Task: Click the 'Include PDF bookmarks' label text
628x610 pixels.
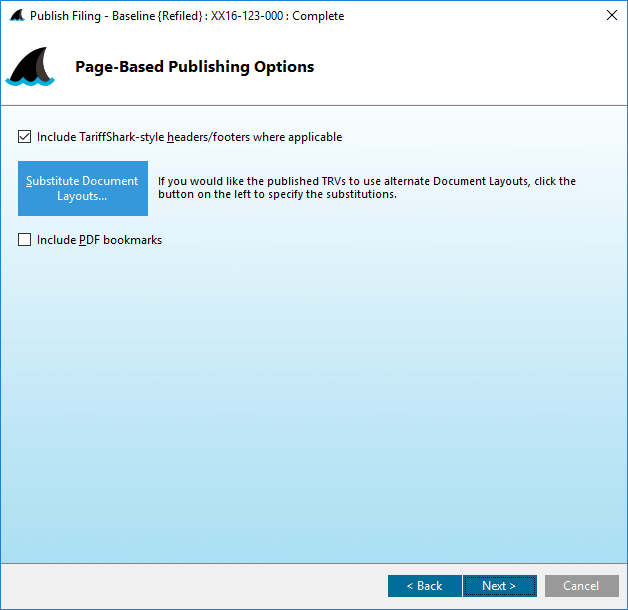Action: [x=99, y=240]
